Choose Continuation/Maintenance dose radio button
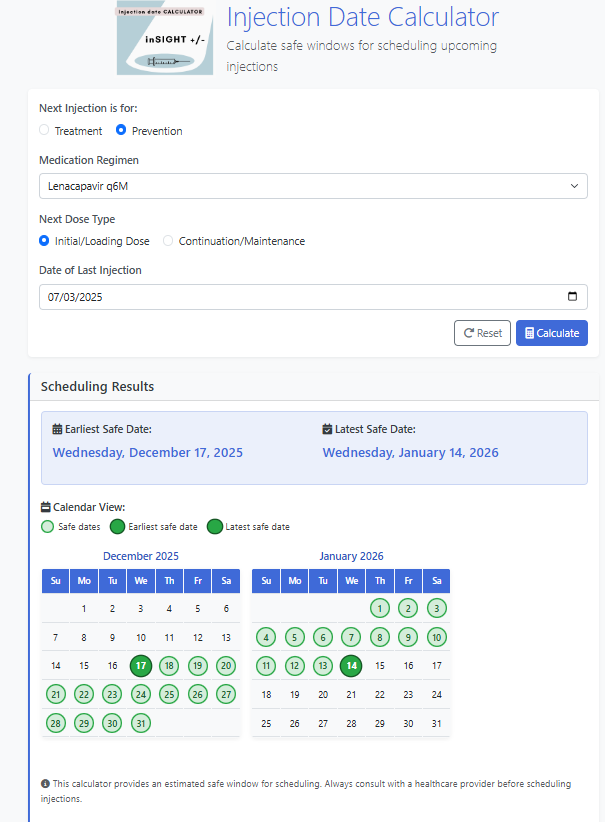 [168, 241]
